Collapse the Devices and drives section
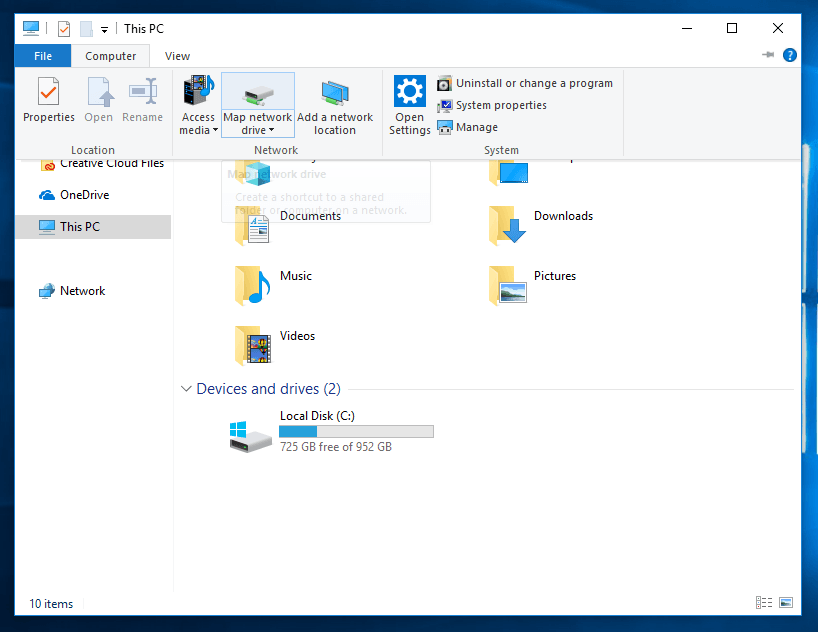The image size is (818, 632). pyautogui.click(x=185, y=389)
